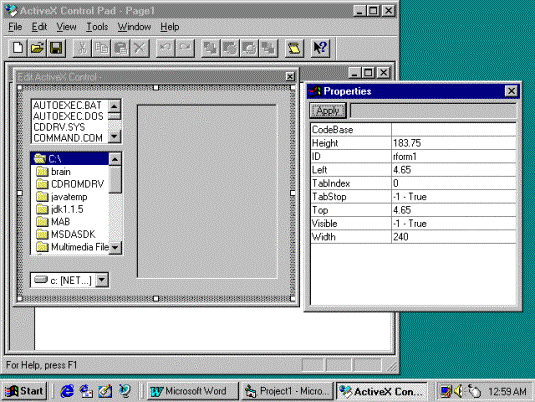
Task: Open the File menu
Action: [15, 27]
